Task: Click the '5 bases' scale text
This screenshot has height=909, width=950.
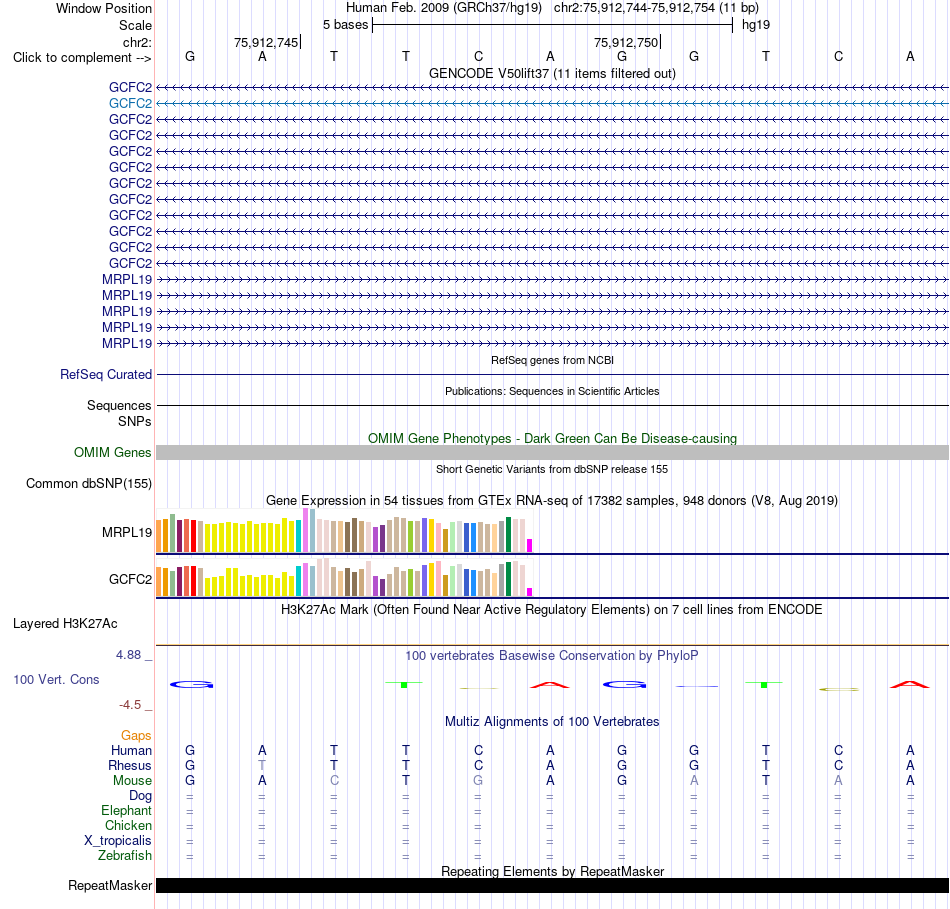Action: (345, 25)
